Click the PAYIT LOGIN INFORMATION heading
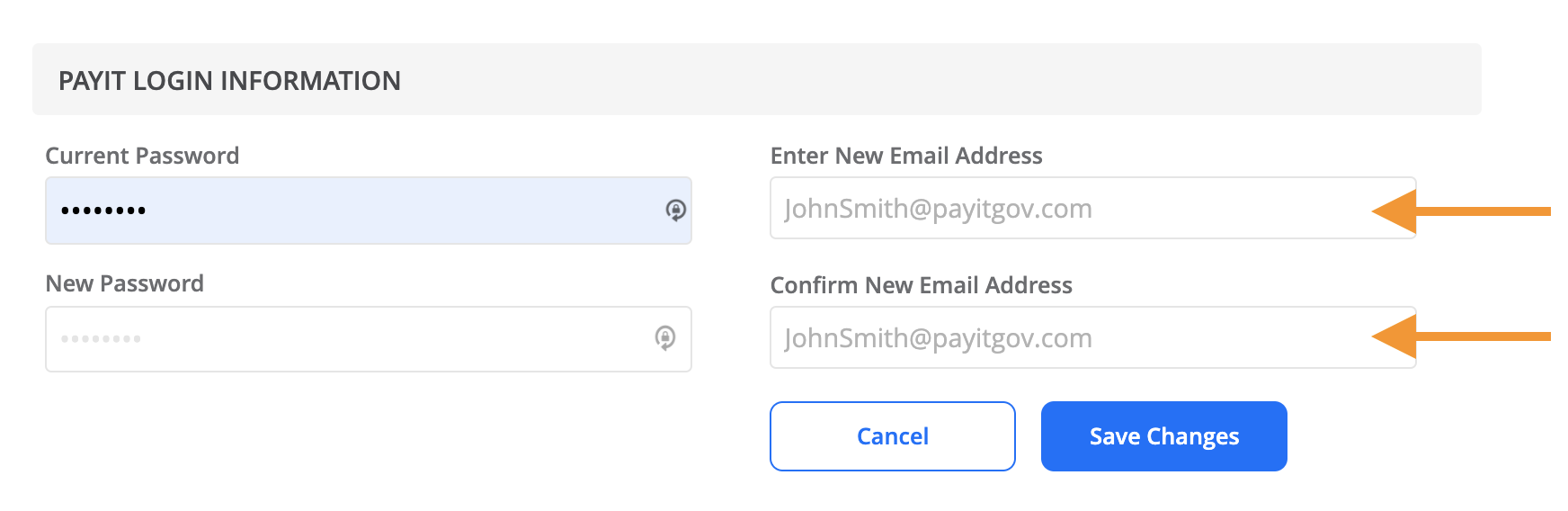The height and width of the screenshot is (511, 1568). [229, 81]
